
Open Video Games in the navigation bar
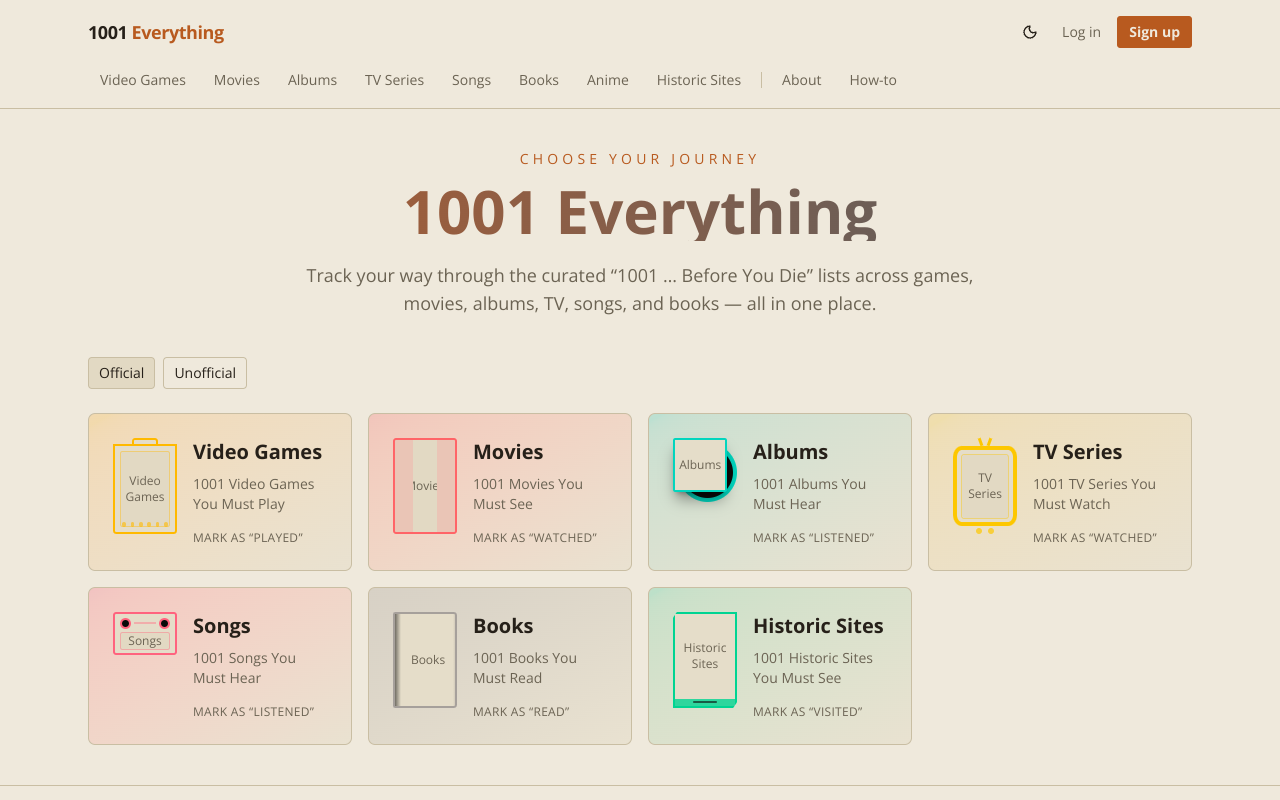tap(143, 80)
